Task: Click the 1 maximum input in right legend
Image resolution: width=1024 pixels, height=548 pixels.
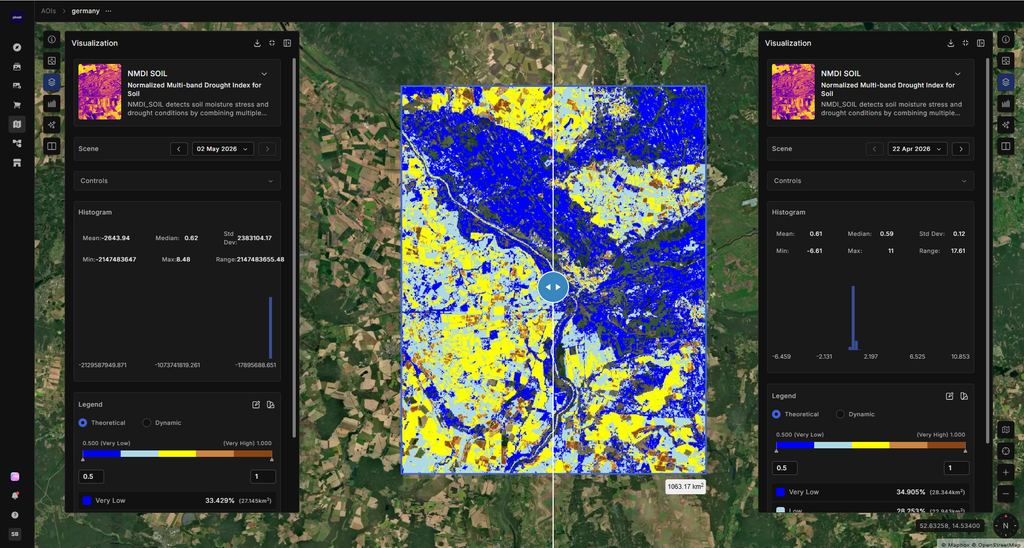Action: 956,468
